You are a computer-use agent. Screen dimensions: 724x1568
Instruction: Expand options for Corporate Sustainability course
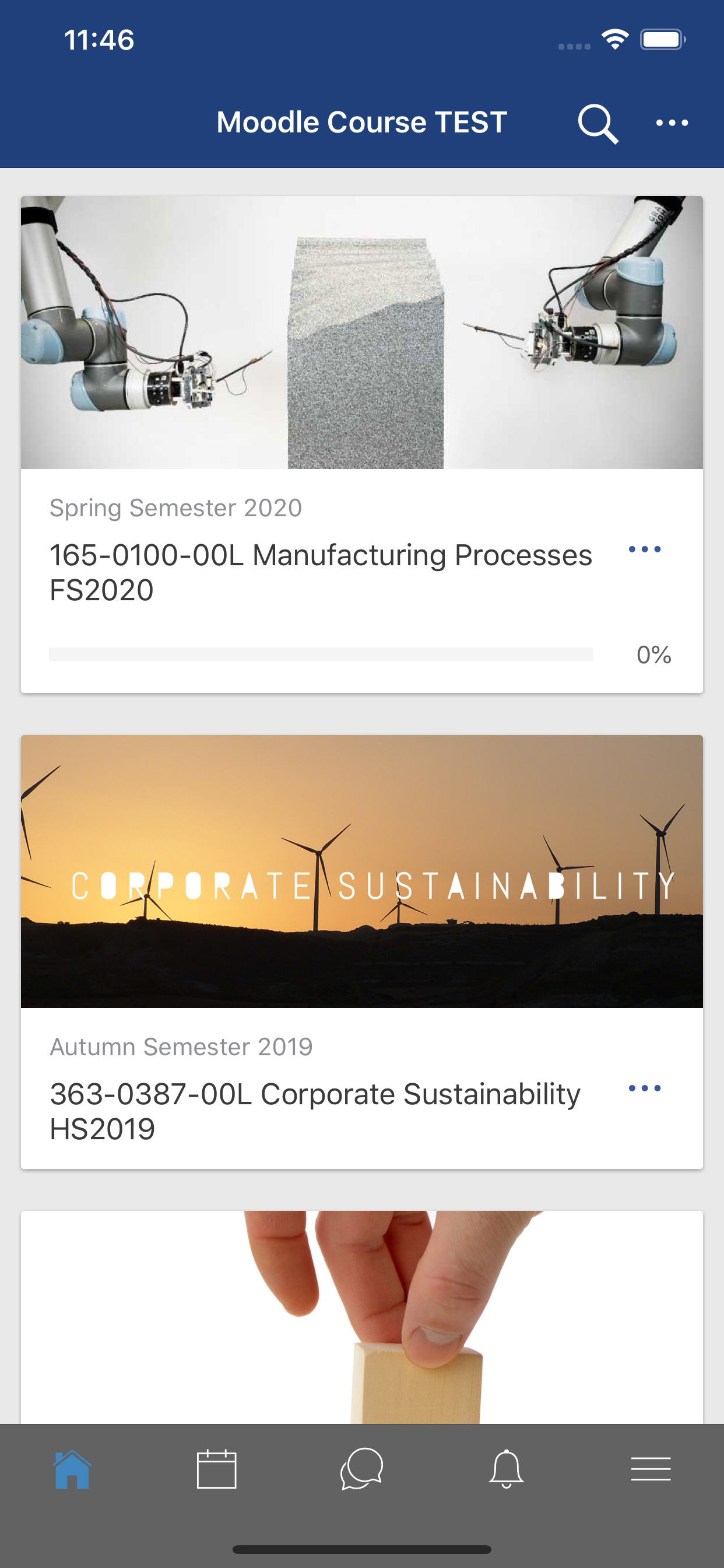[x=644, y=1088]
